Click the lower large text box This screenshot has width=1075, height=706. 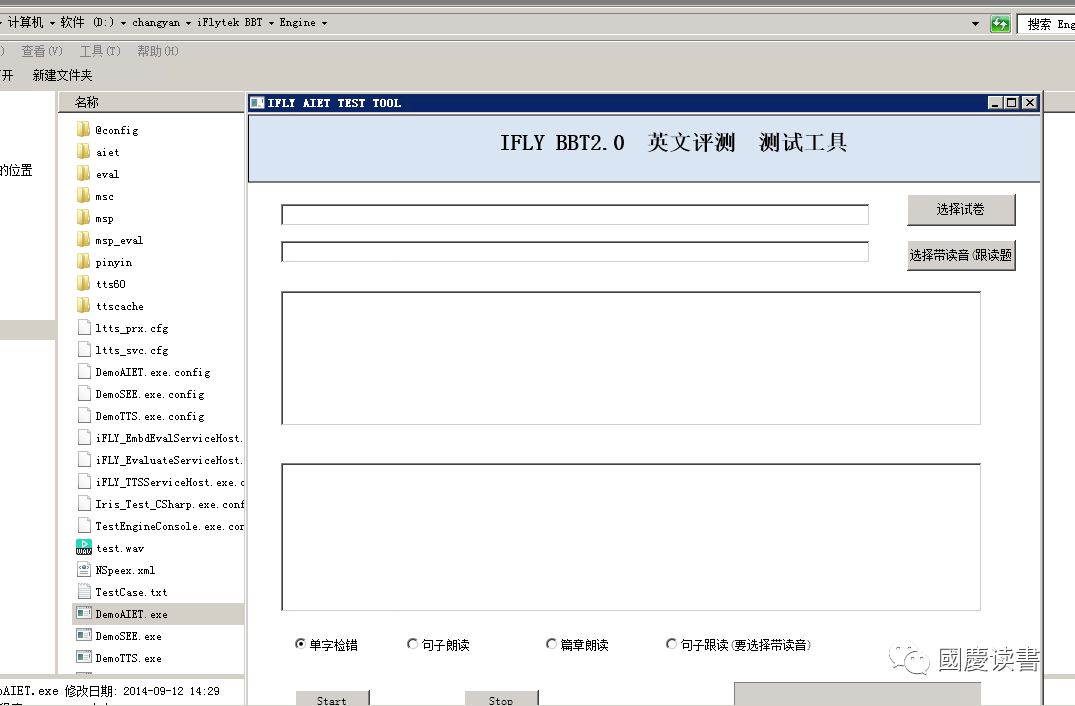(x=631, y=537)
